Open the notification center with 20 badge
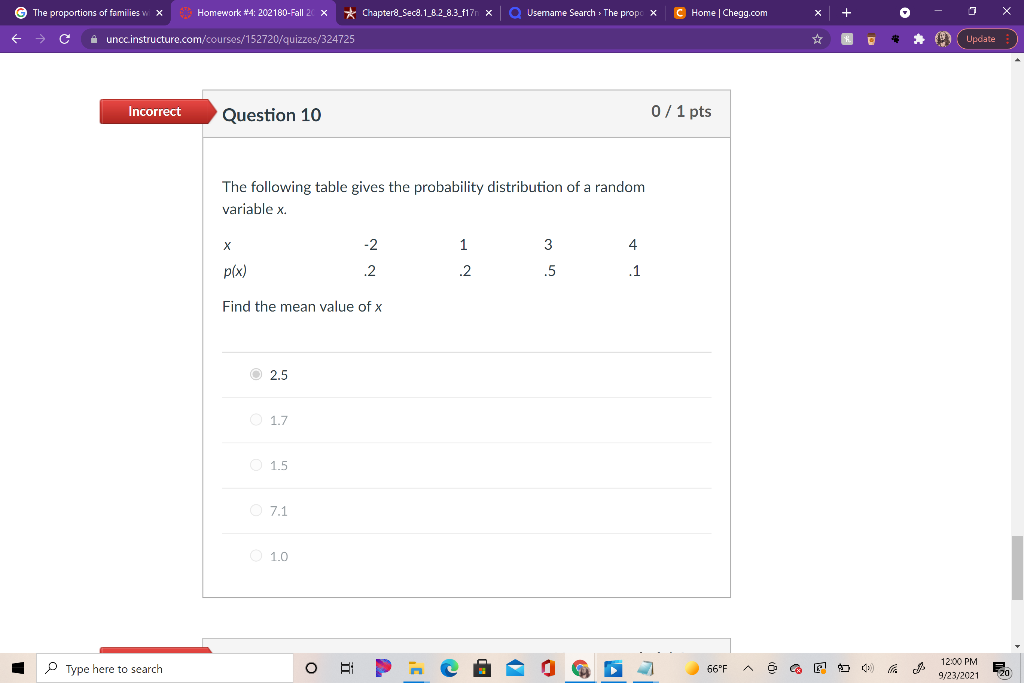Image resolution: width=1024 pixels, height=683 pixels. (1001, 669)
